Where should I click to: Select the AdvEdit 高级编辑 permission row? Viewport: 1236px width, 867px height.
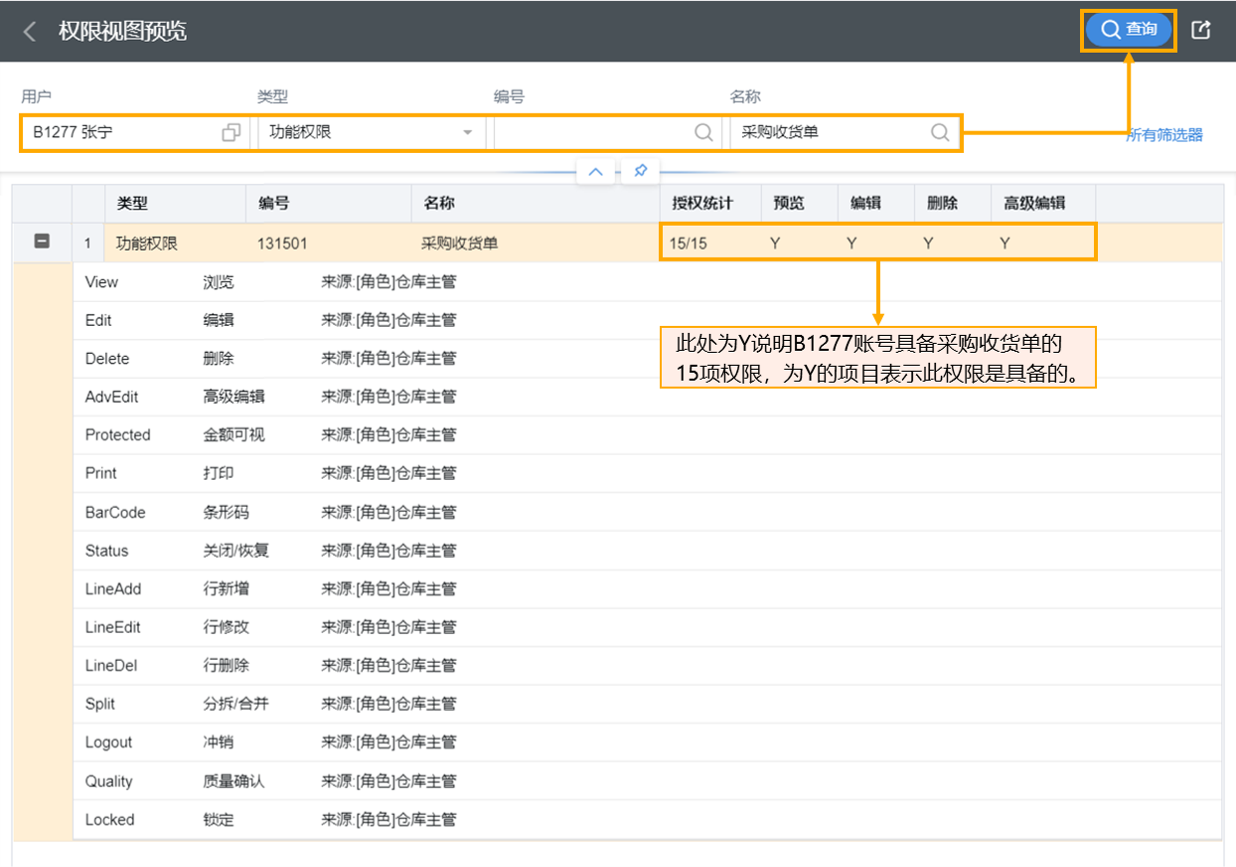(x=646, y=396)
